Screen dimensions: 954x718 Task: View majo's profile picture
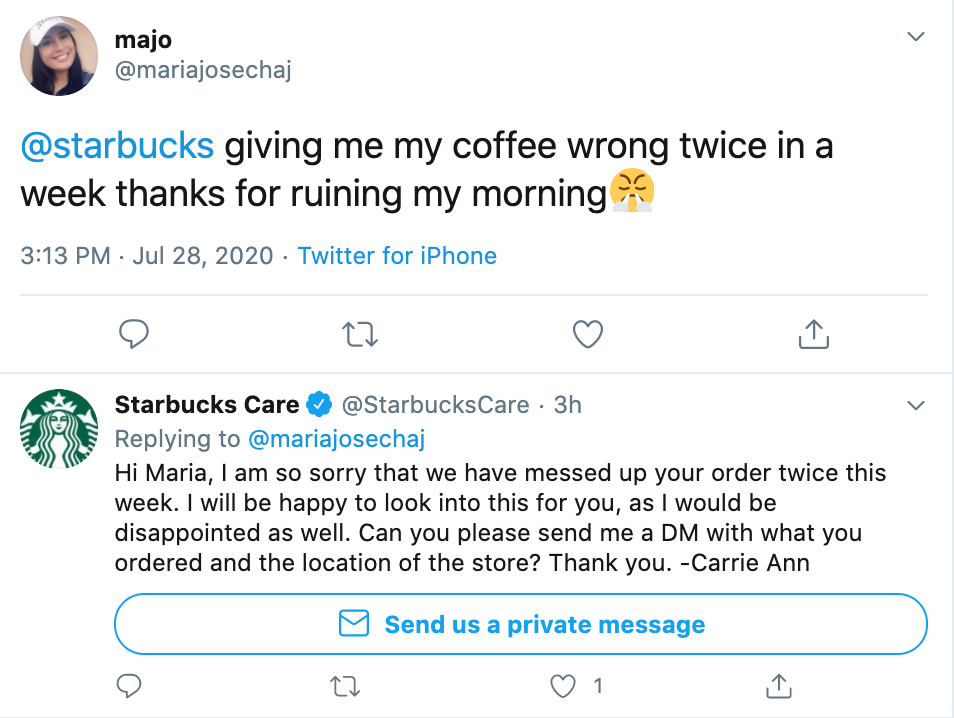pos(59,56)
